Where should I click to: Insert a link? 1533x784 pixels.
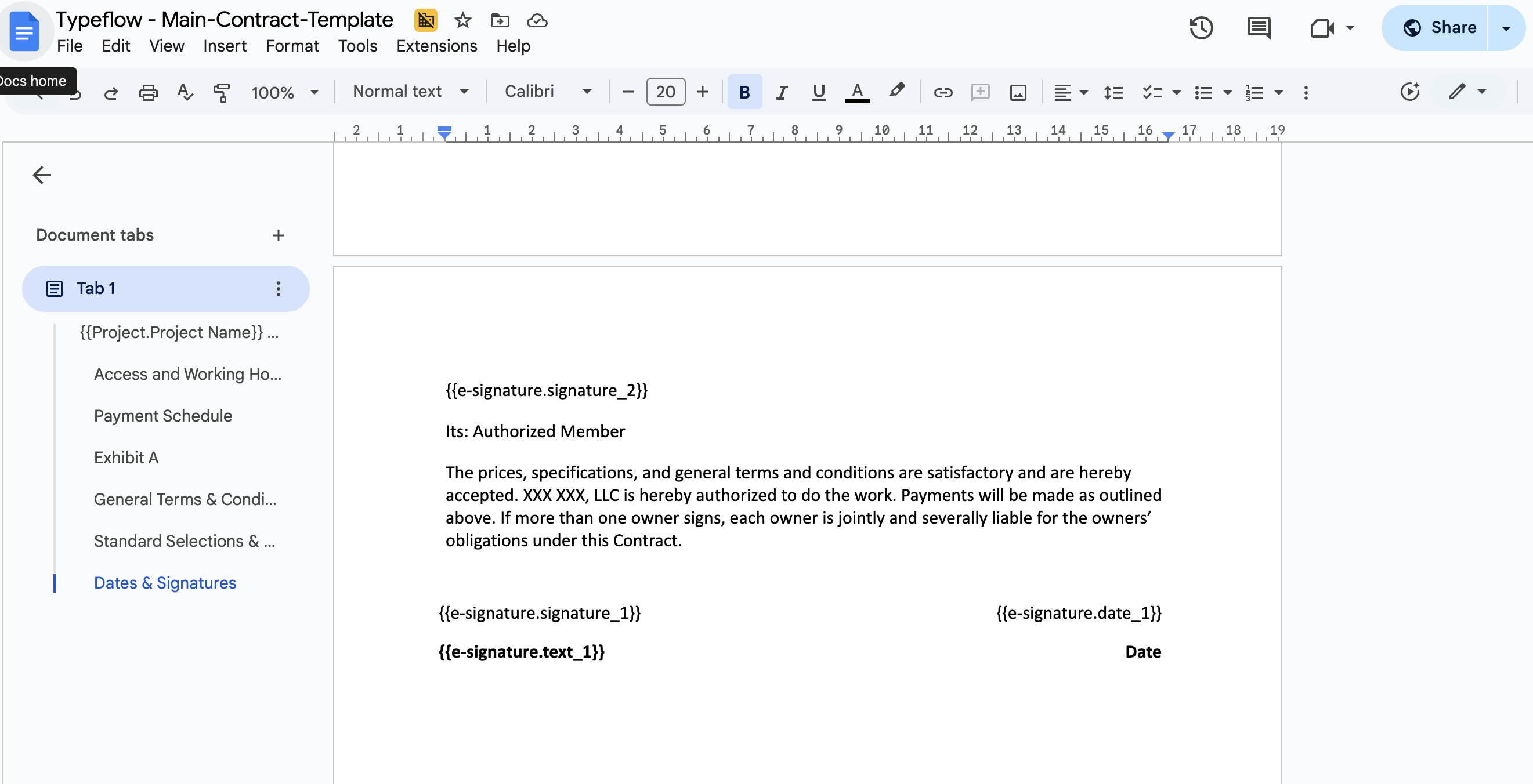point(942,92)
